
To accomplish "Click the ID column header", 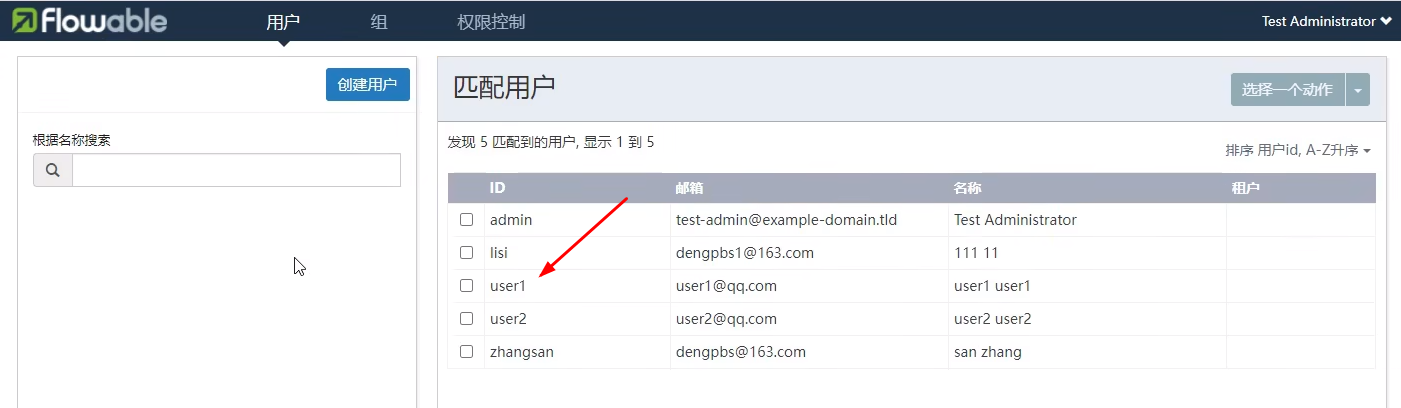I will pos(498,188).
